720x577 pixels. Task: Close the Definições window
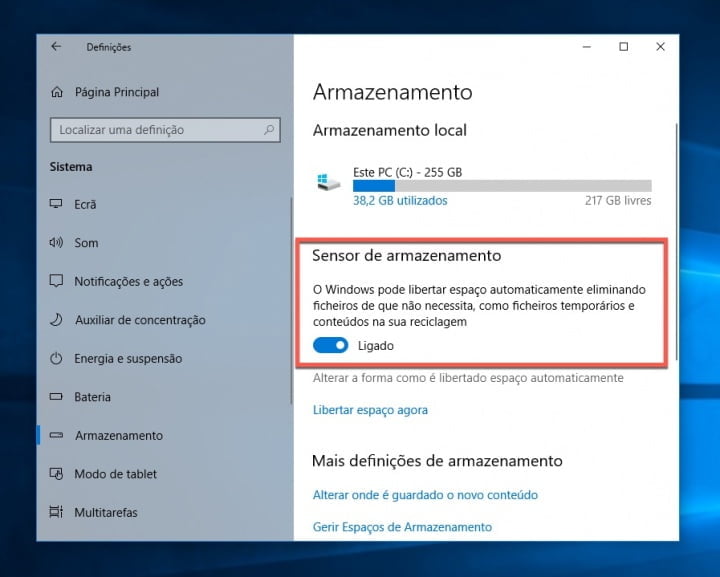click(660, 46)
